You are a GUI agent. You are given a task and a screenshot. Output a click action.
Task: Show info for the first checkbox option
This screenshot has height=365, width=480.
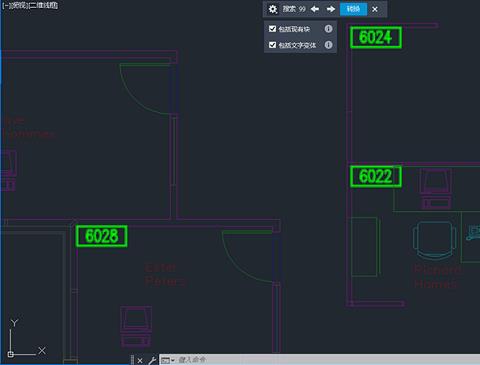coord(328,29)
